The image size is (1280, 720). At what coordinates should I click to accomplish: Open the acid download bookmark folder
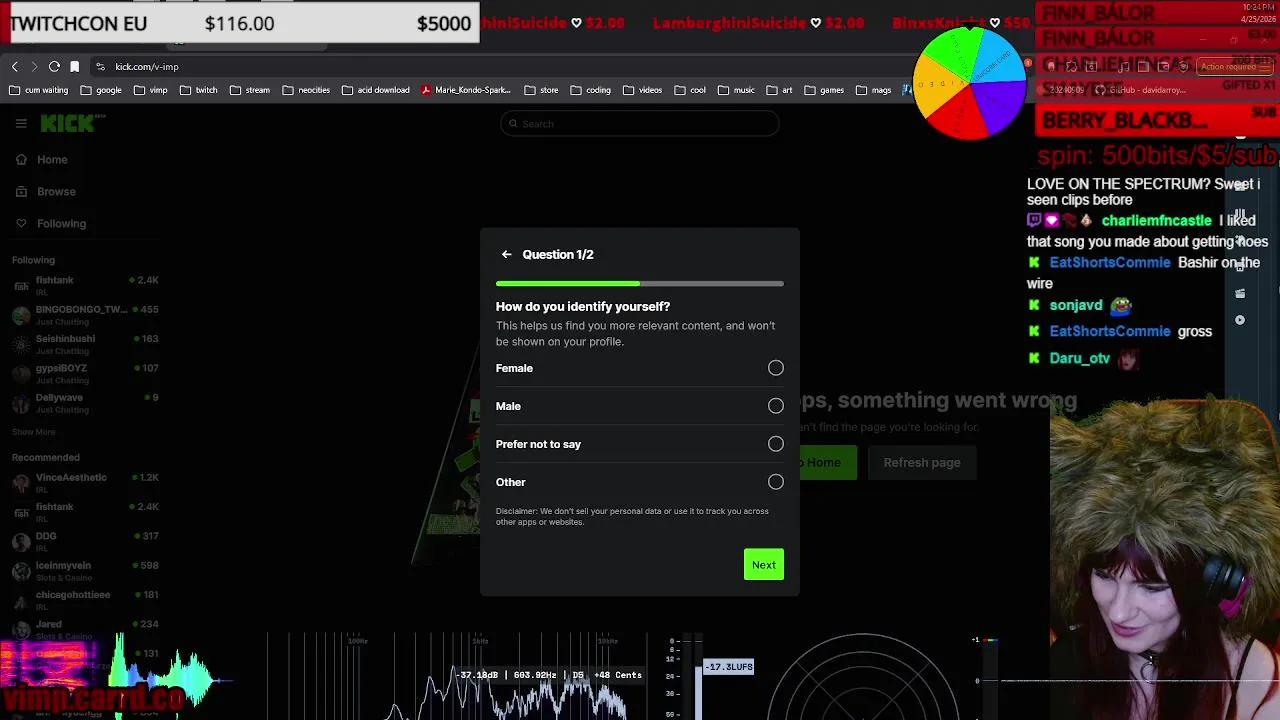tap(376, 90)
